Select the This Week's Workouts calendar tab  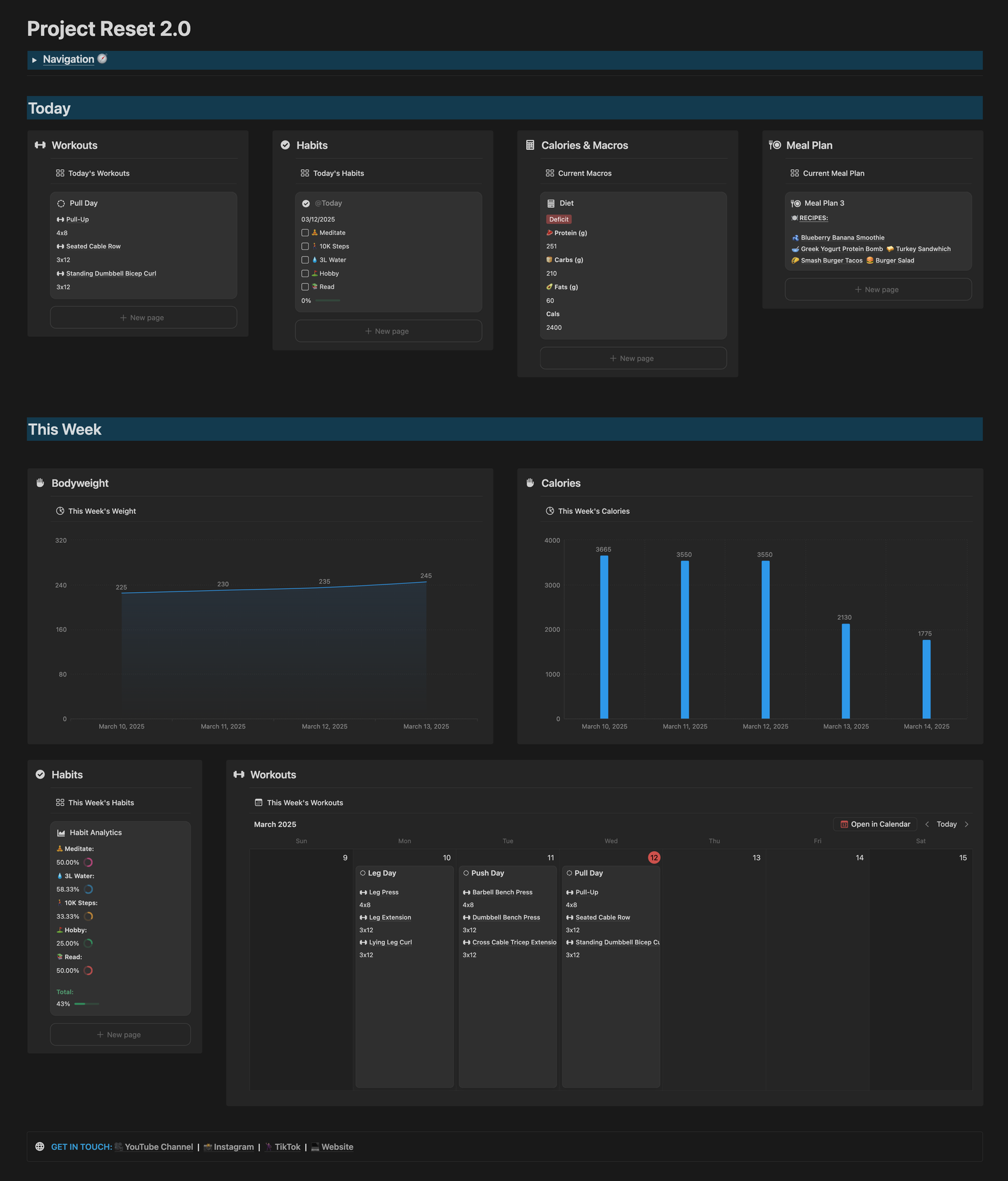[299, 802]
